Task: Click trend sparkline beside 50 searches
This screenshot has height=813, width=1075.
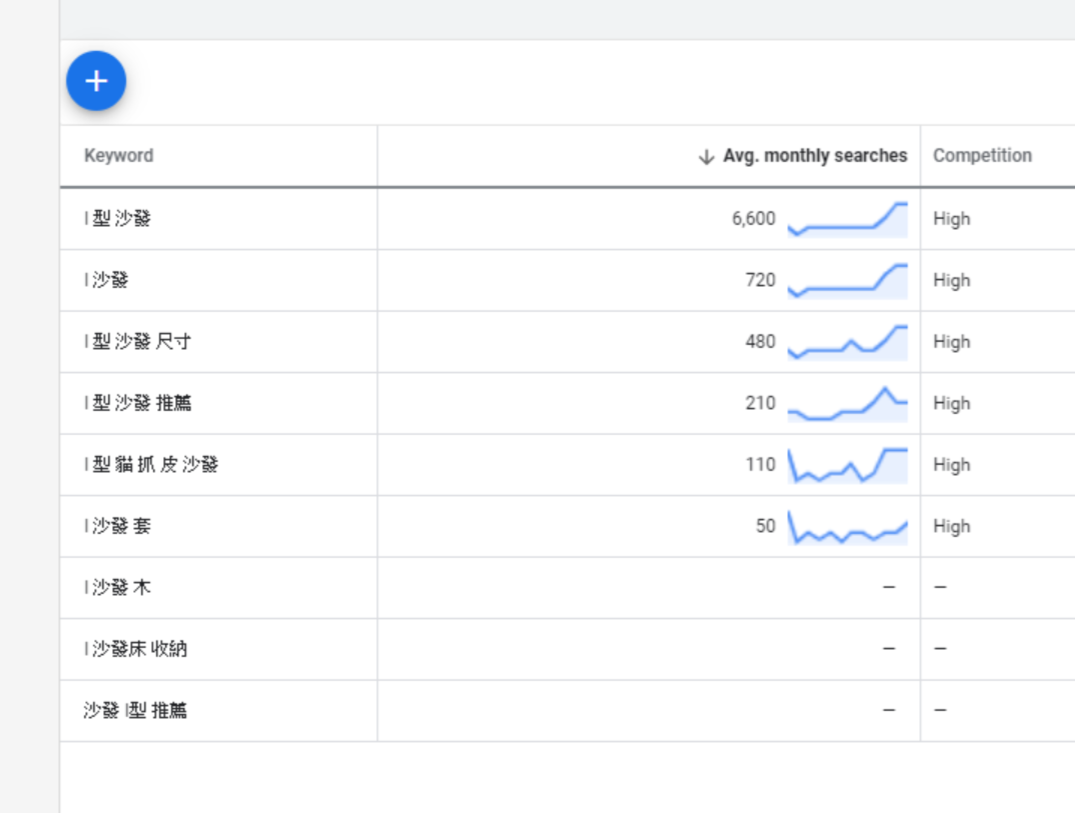Action: tap(847, 526)
